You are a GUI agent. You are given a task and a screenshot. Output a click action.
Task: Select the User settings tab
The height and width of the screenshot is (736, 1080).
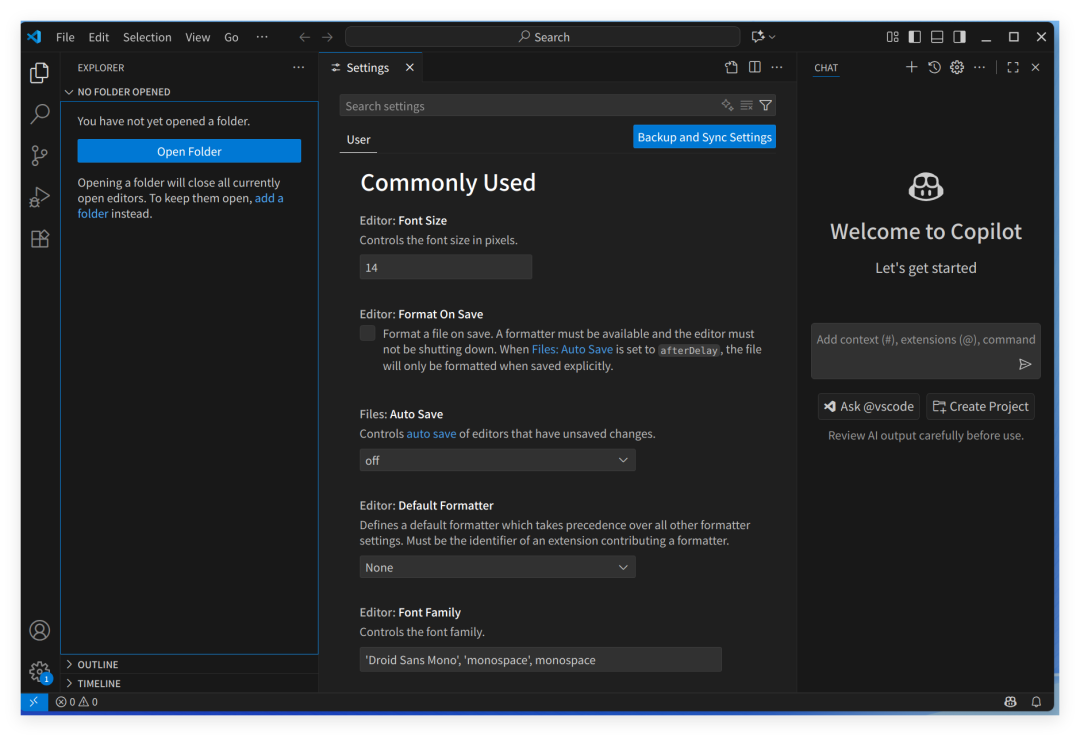point(358,140)
